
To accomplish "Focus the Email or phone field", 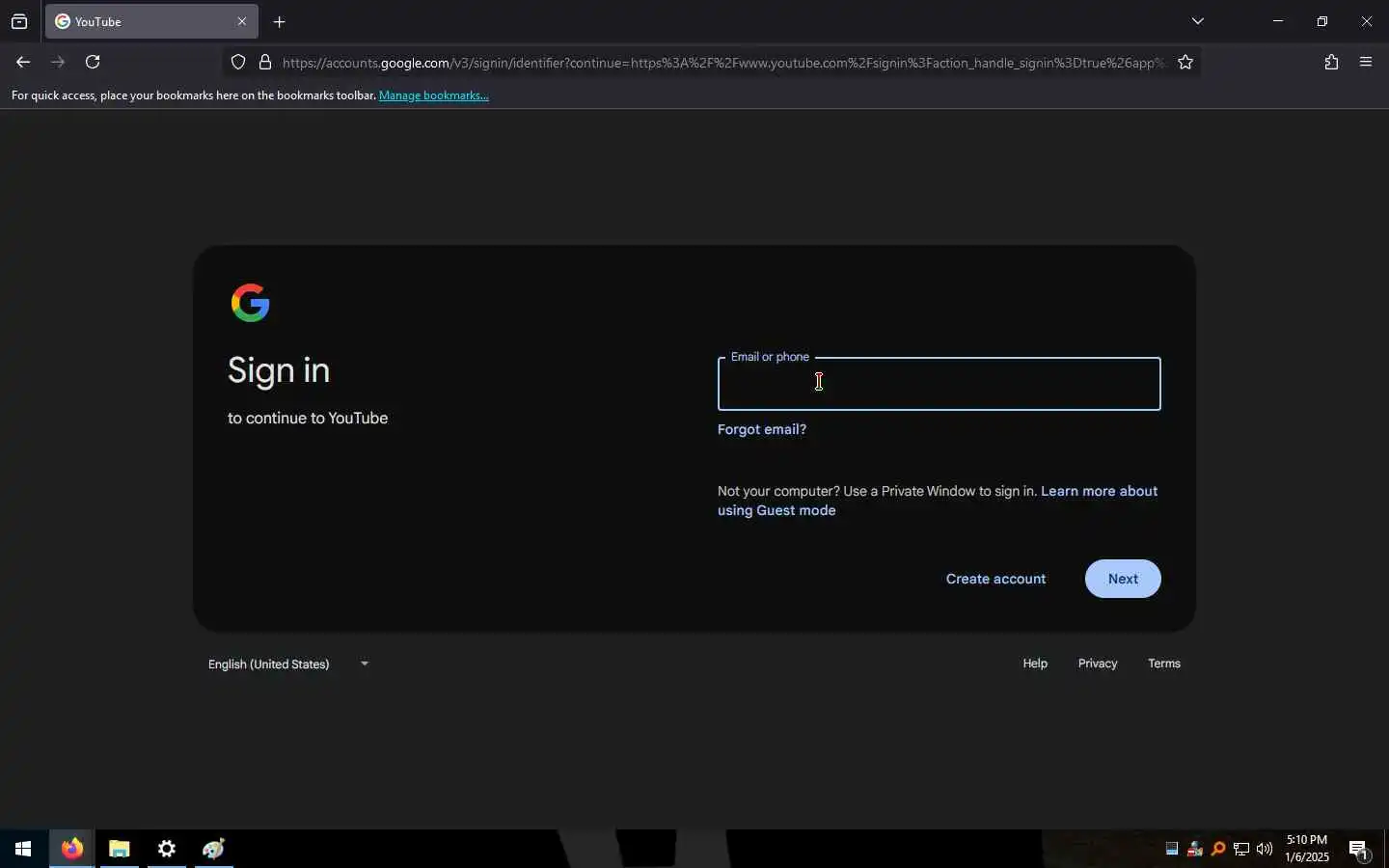I will [939, 384].
